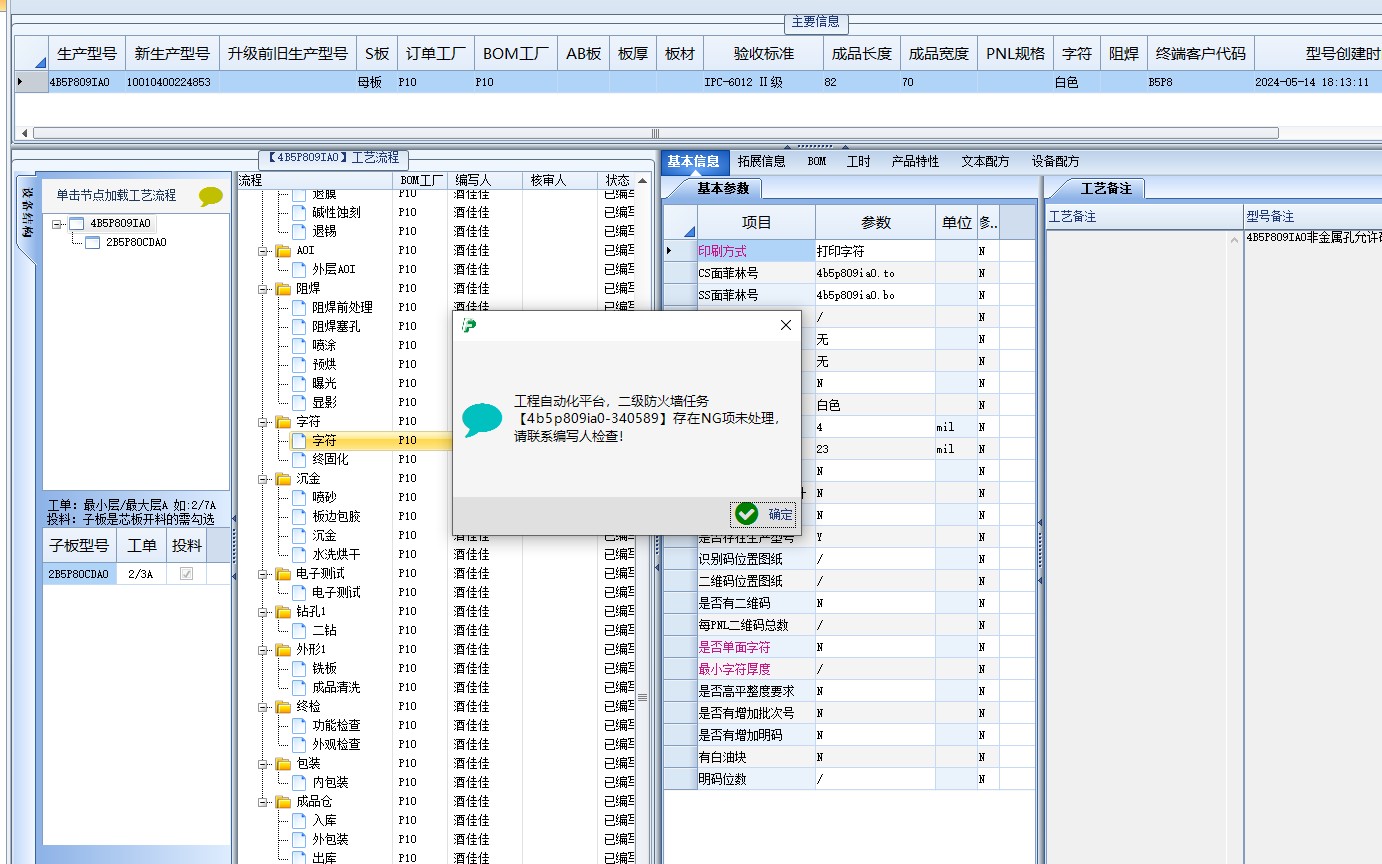Open the 工时 tab

click(858, 161)
